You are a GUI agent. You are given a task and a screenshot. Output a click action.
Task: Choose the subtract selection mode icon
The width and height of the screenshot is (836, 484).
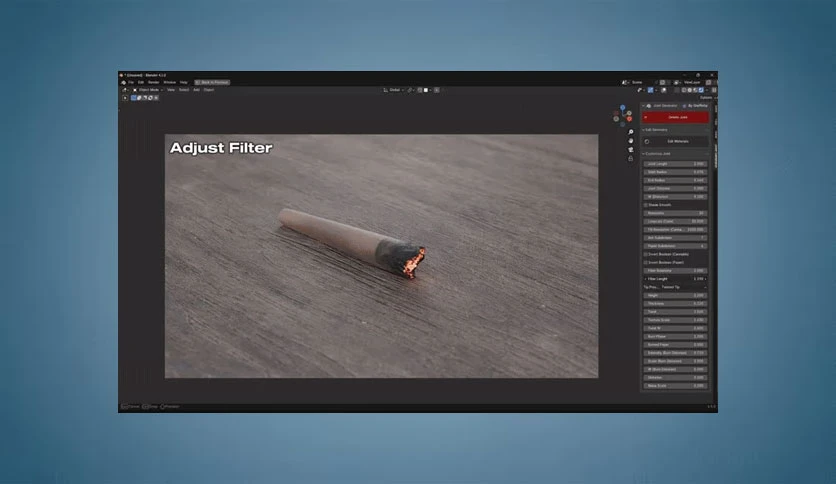[144, 98]
